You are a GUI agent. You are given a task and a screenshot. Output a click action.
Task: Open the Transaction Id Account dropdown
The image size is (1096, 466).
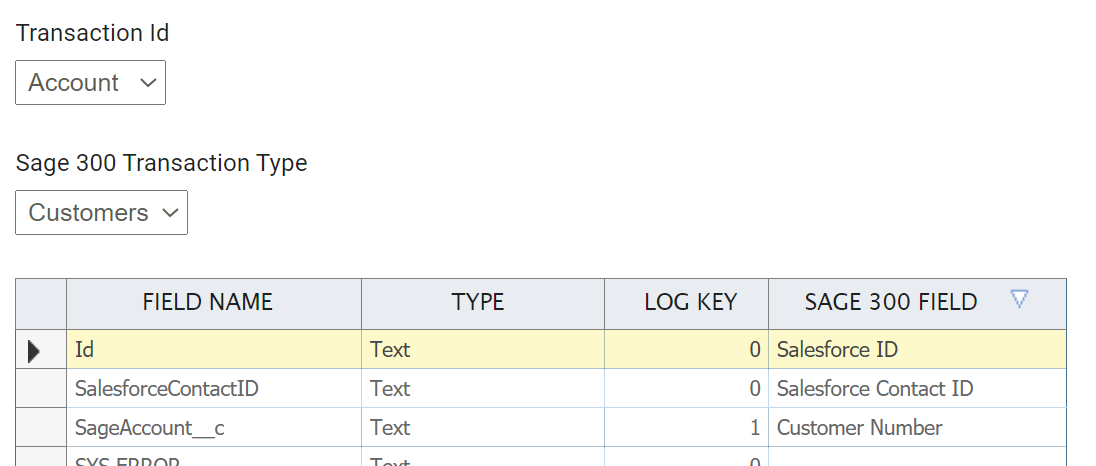90,83
